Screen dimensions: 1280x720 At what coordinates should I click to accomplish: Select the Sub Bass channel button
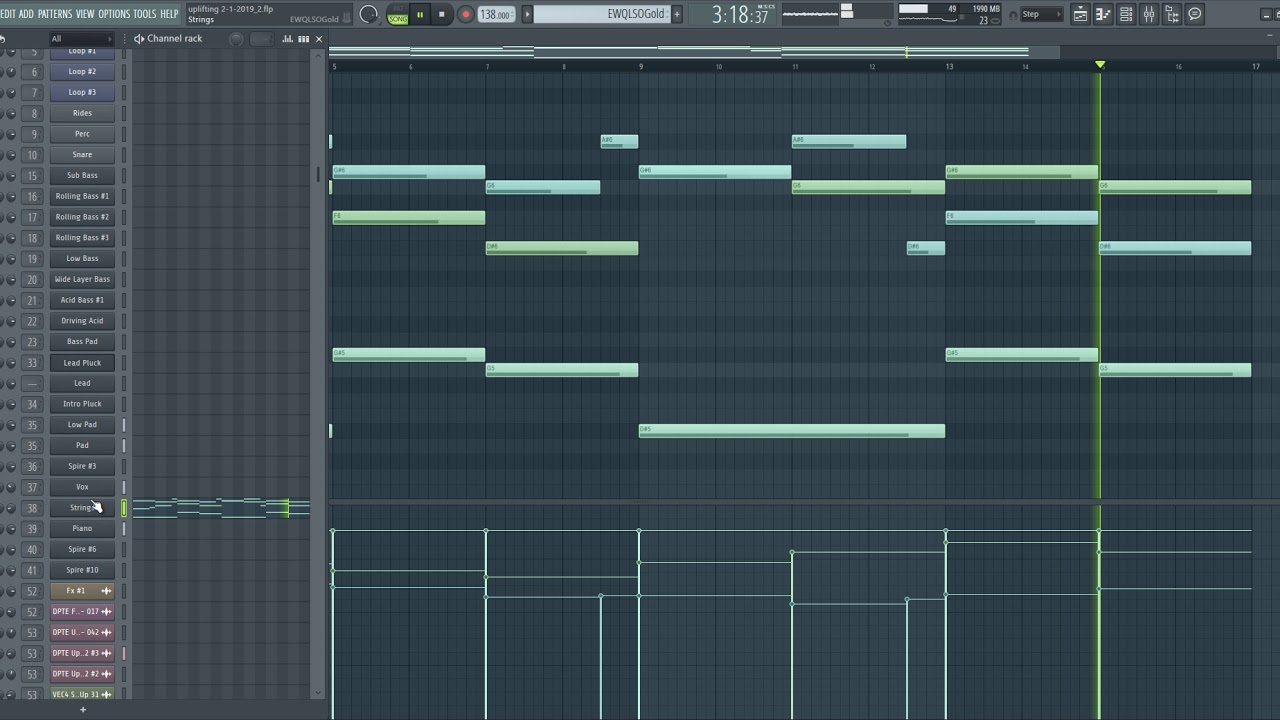tap(82, 176)
